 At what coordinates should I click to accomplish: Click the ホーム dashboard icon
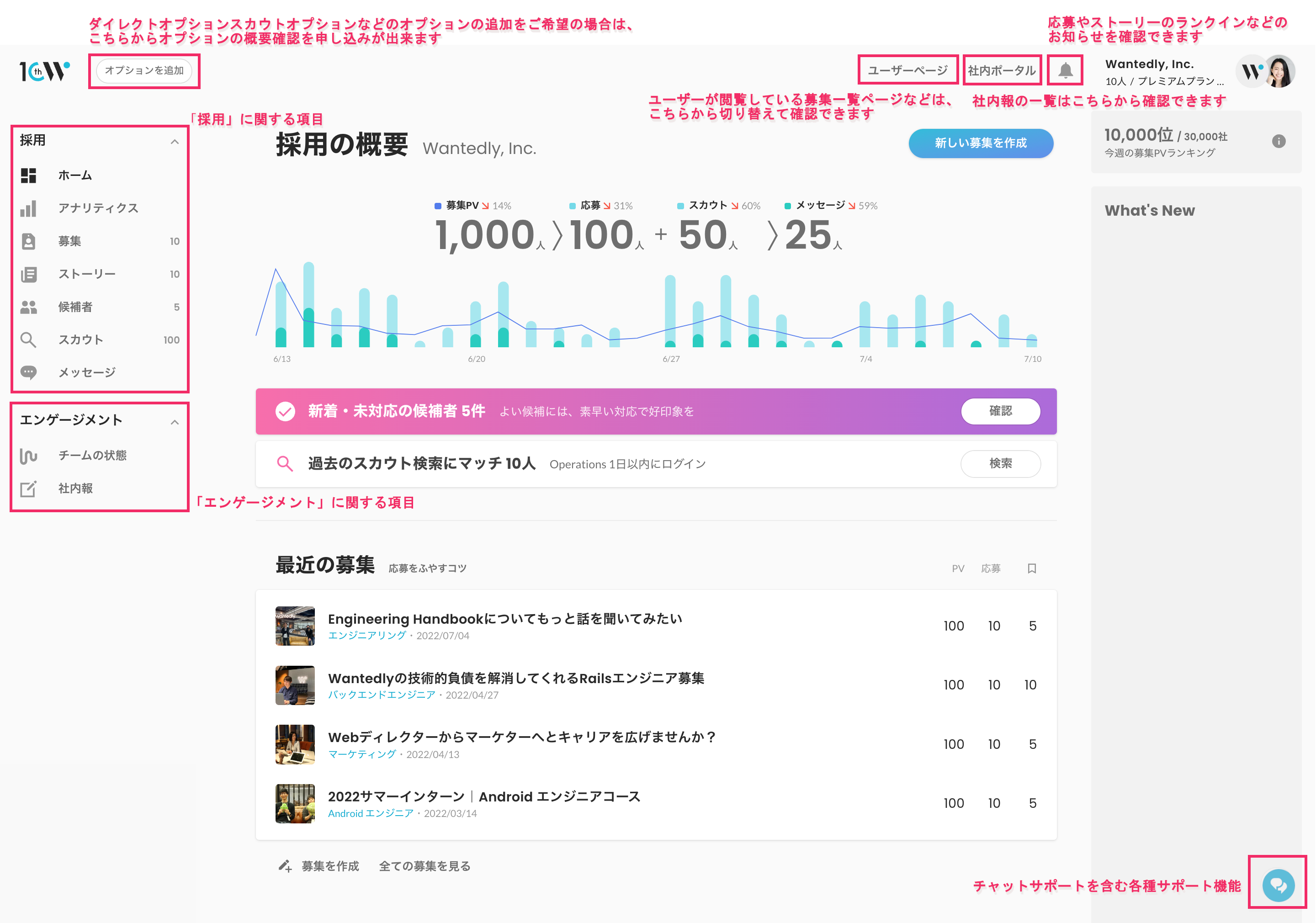[x=29, y=175]
